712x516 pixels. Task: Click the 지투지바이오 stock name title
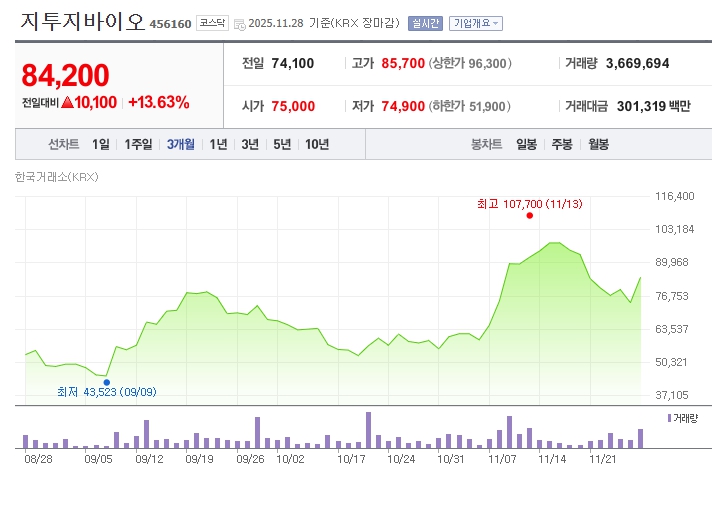click(x=83, y=21)
